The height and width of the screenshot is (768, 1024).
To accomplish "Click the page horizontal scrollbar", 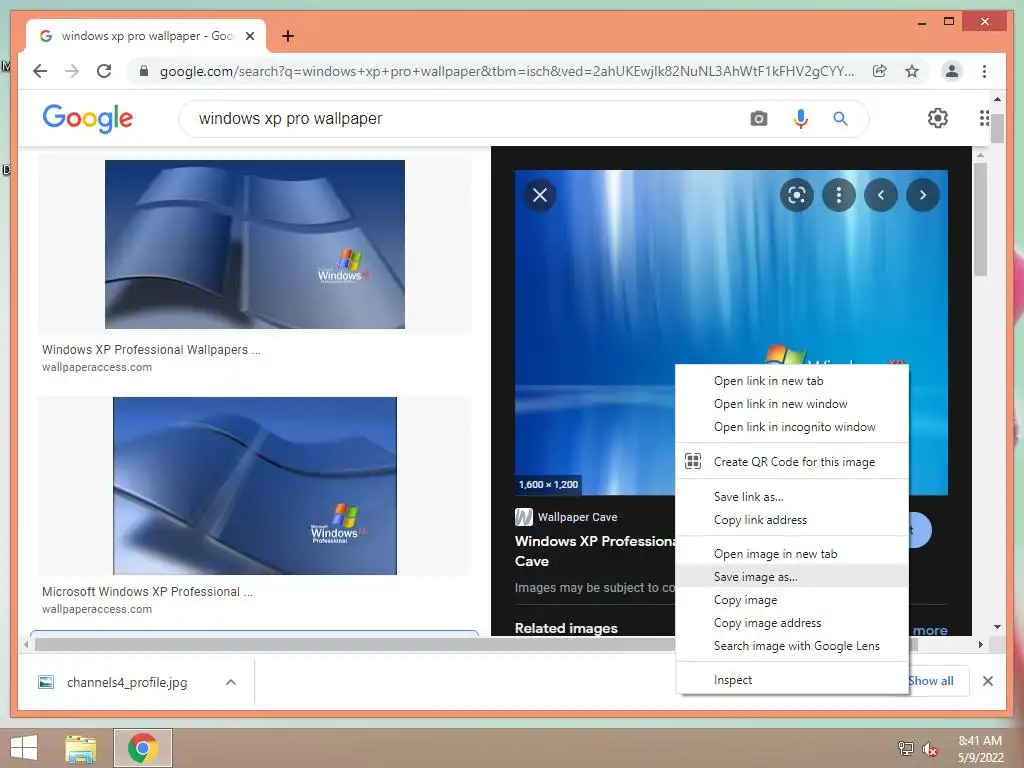I will click(x=476, y=645).
